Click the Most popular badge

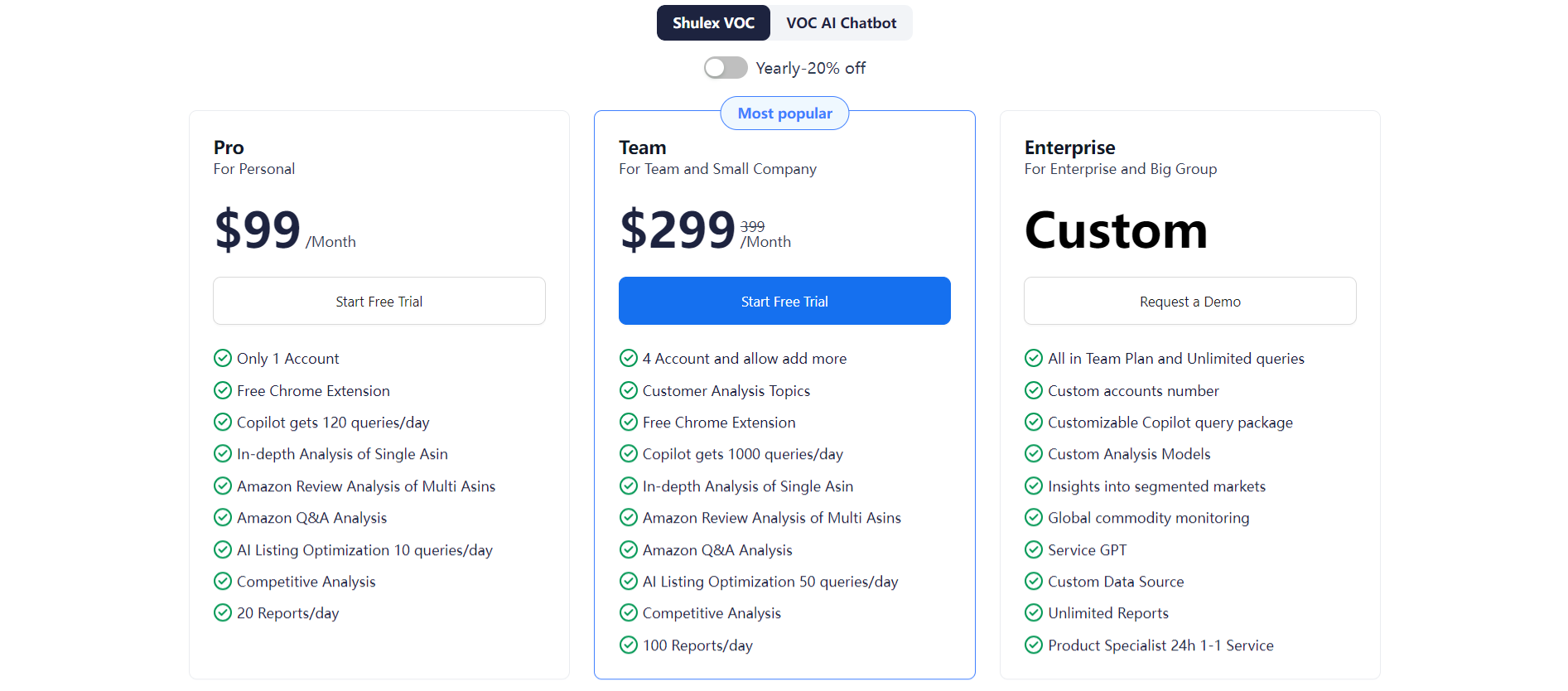784,114
